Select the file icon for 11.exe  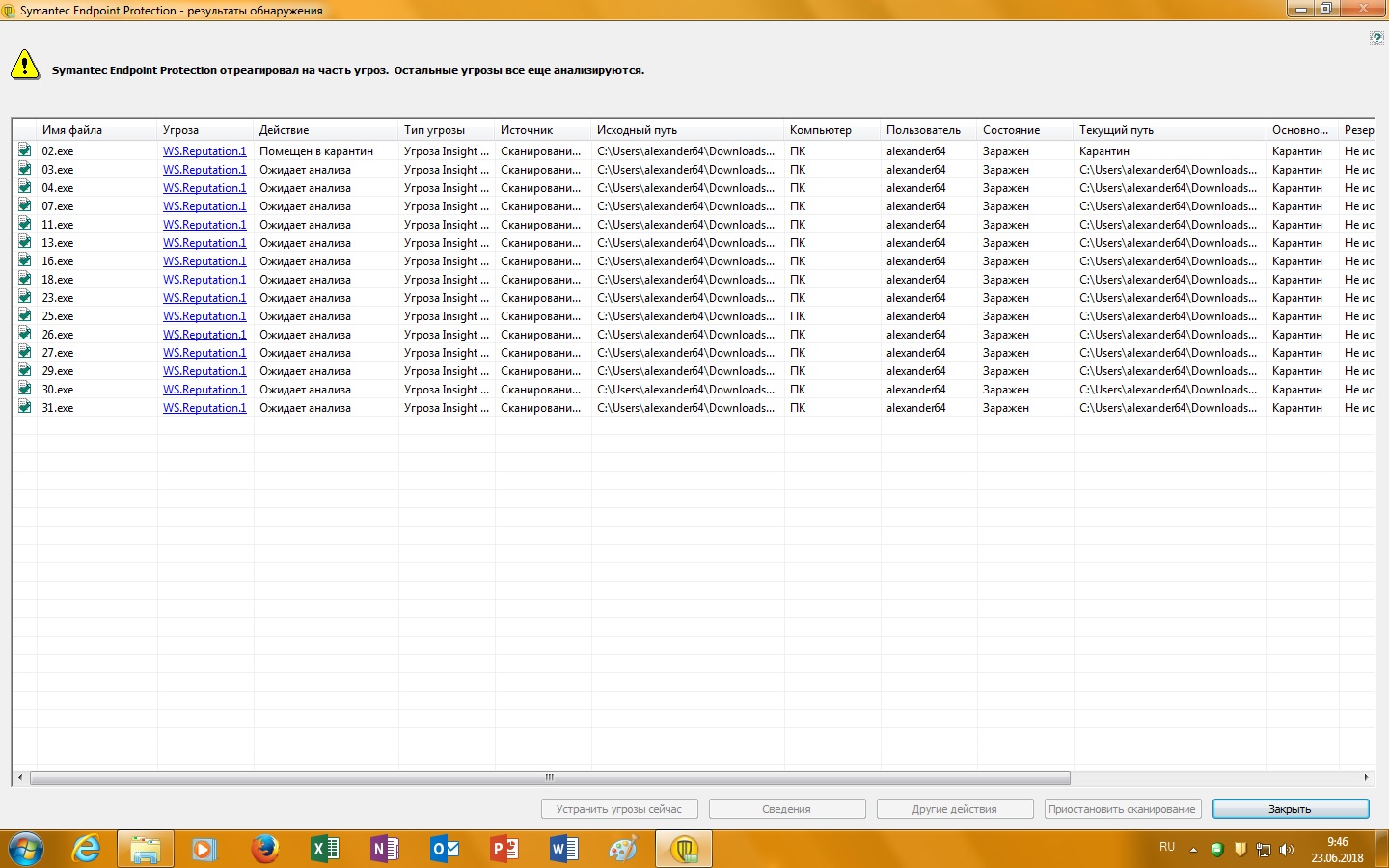coord(24,224)
